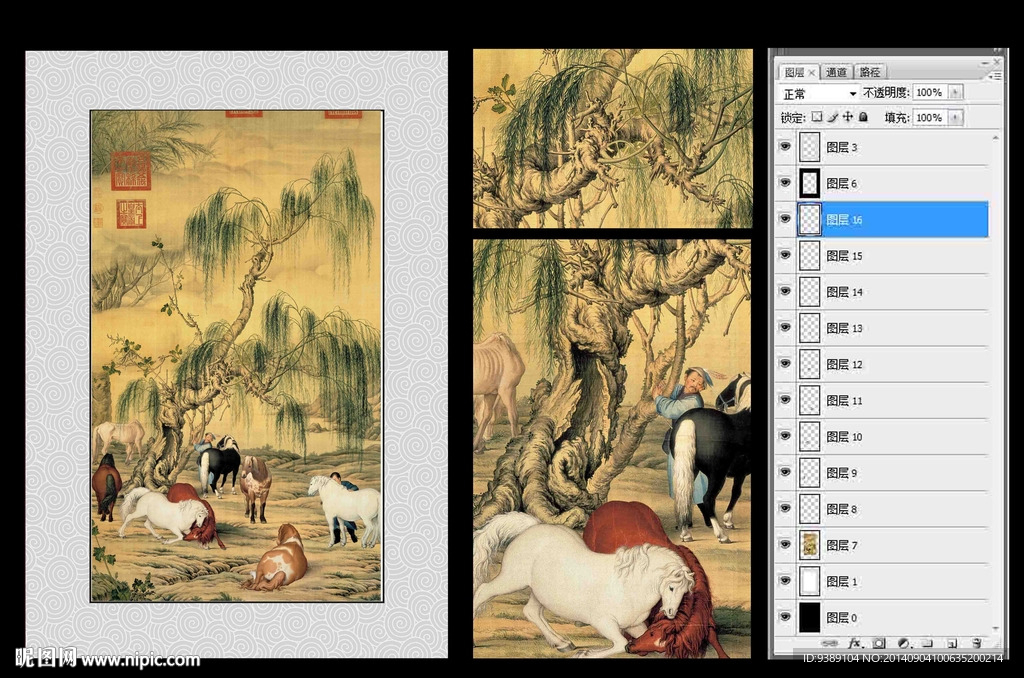Toggle eye icon for 图层 12

point(785,364)
